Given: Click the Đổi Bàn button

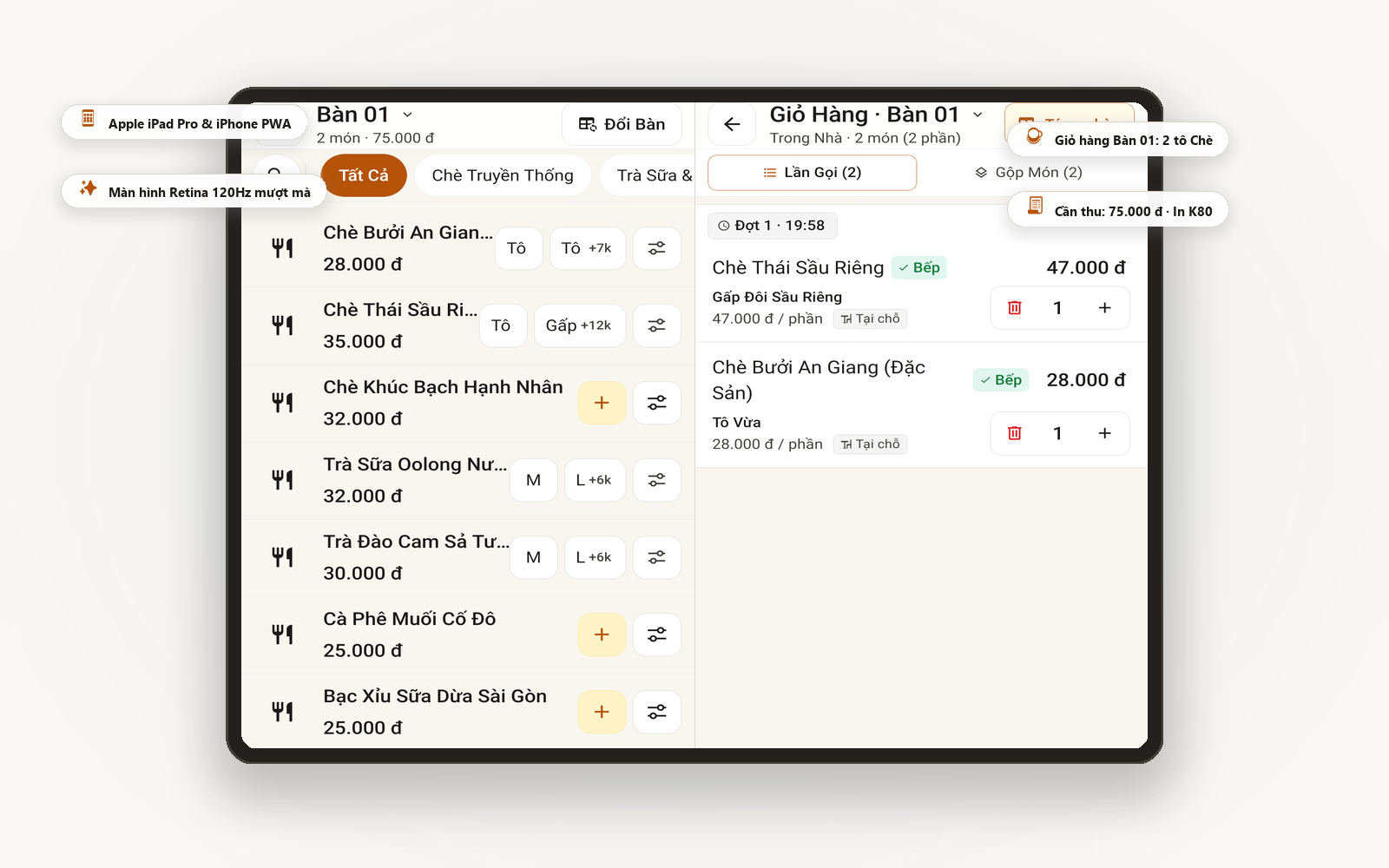Looking at the screenshot, I should coord(622,124).
